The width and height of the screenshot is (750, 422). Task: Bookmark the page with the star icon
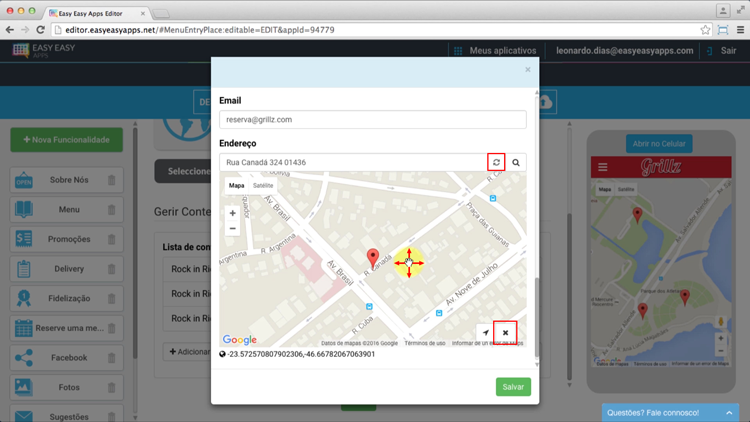coord(705,30)
